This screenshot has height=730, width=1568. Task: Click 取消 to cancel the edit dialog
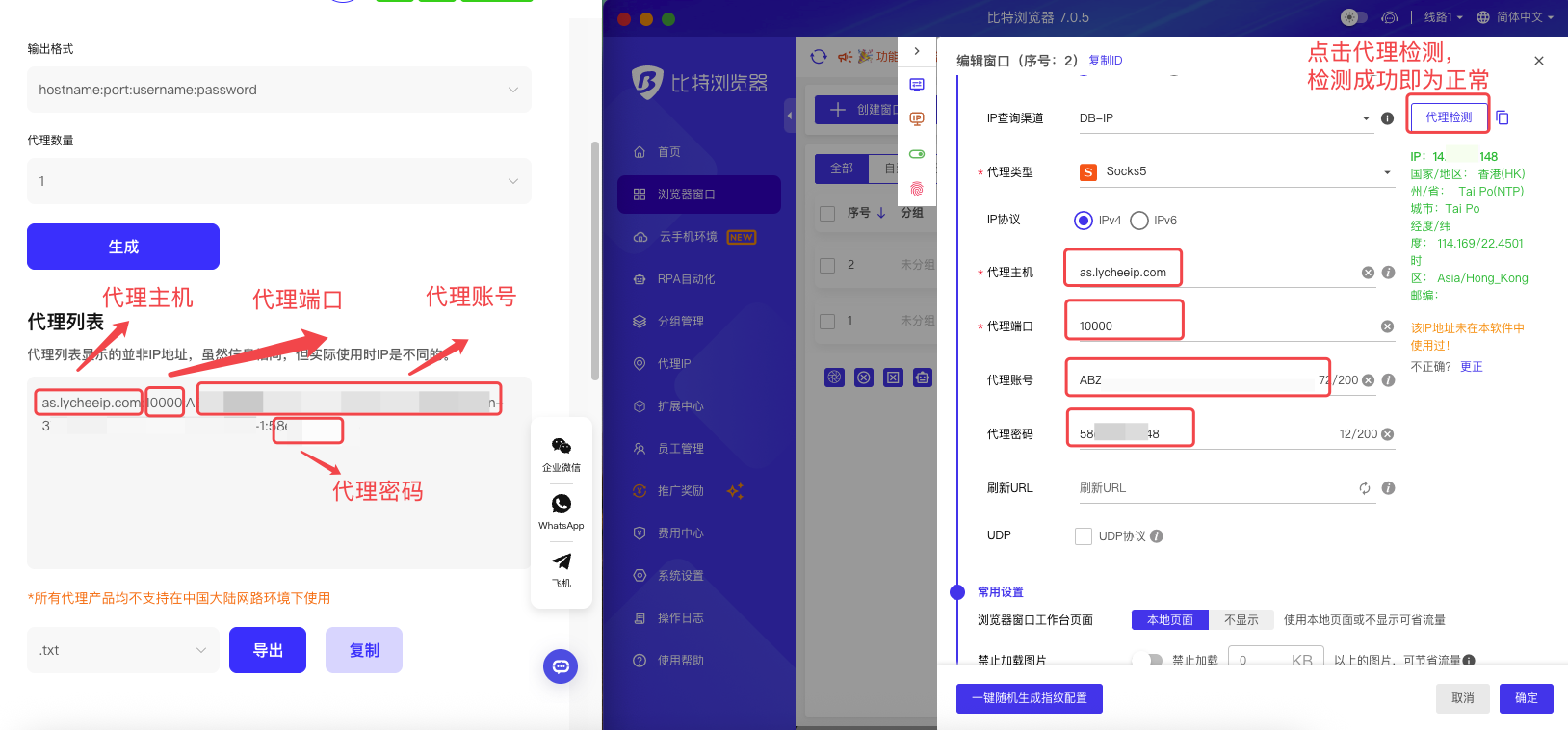[1463, 698]
